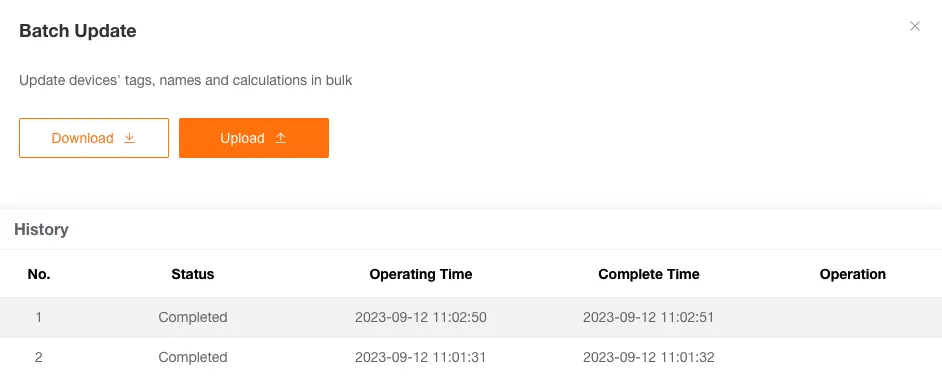This screenshot has height=376, width=942.
Task: Click operating time 2023-09-12 11:01:31
Action: click(421, 357)
